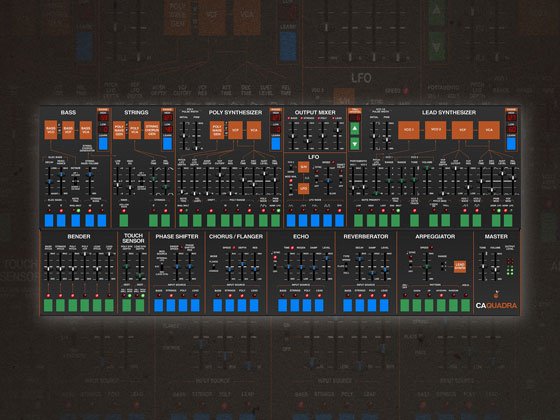This screenshot has height=420, width=560.
Task: Enable Poly input source for Chorus/Flanger
Action: 242,306
